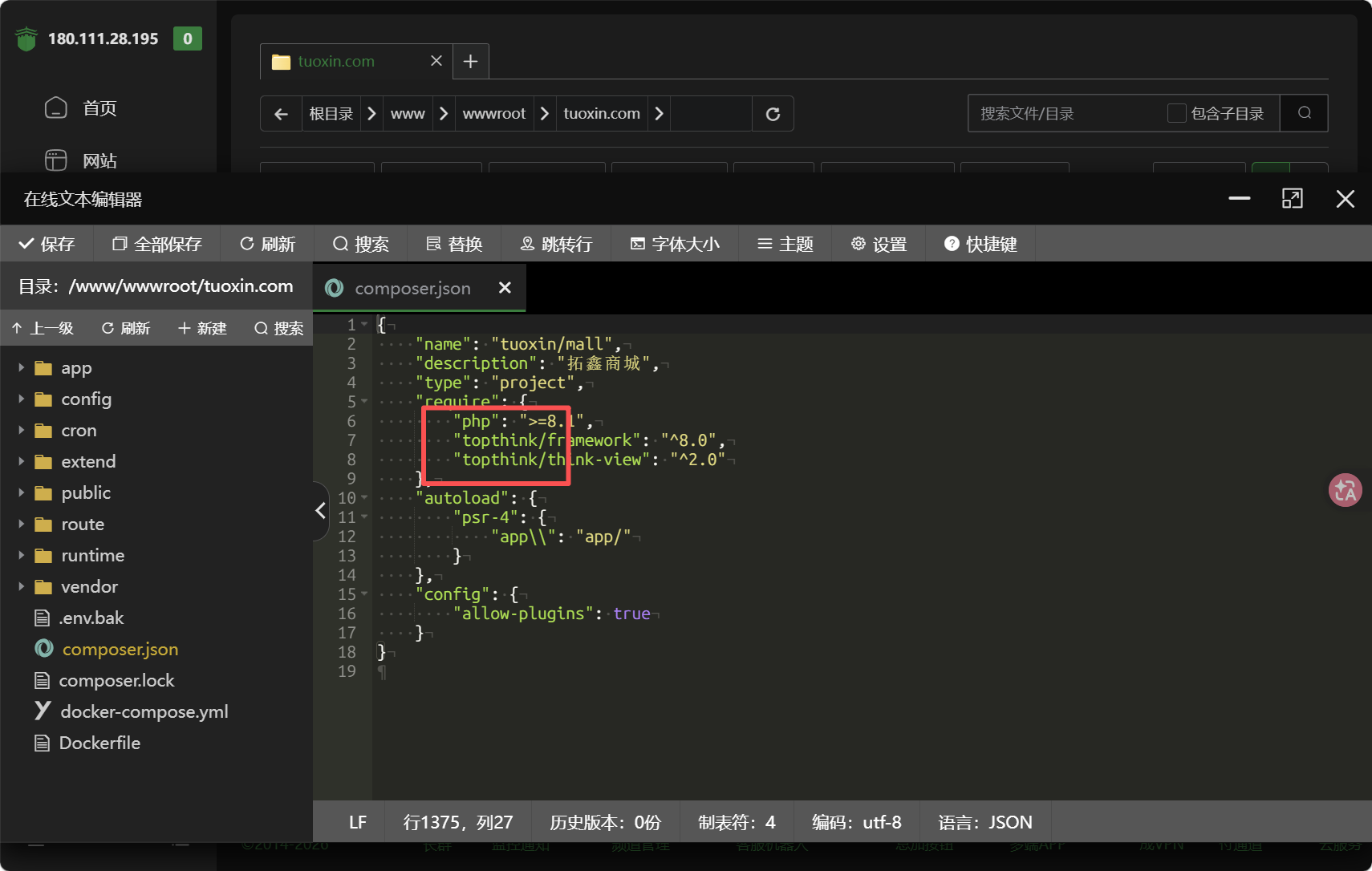This screenshot has width=1372, height=871.
Task: Open 替换 replace tool
Action: coord(454,244)
